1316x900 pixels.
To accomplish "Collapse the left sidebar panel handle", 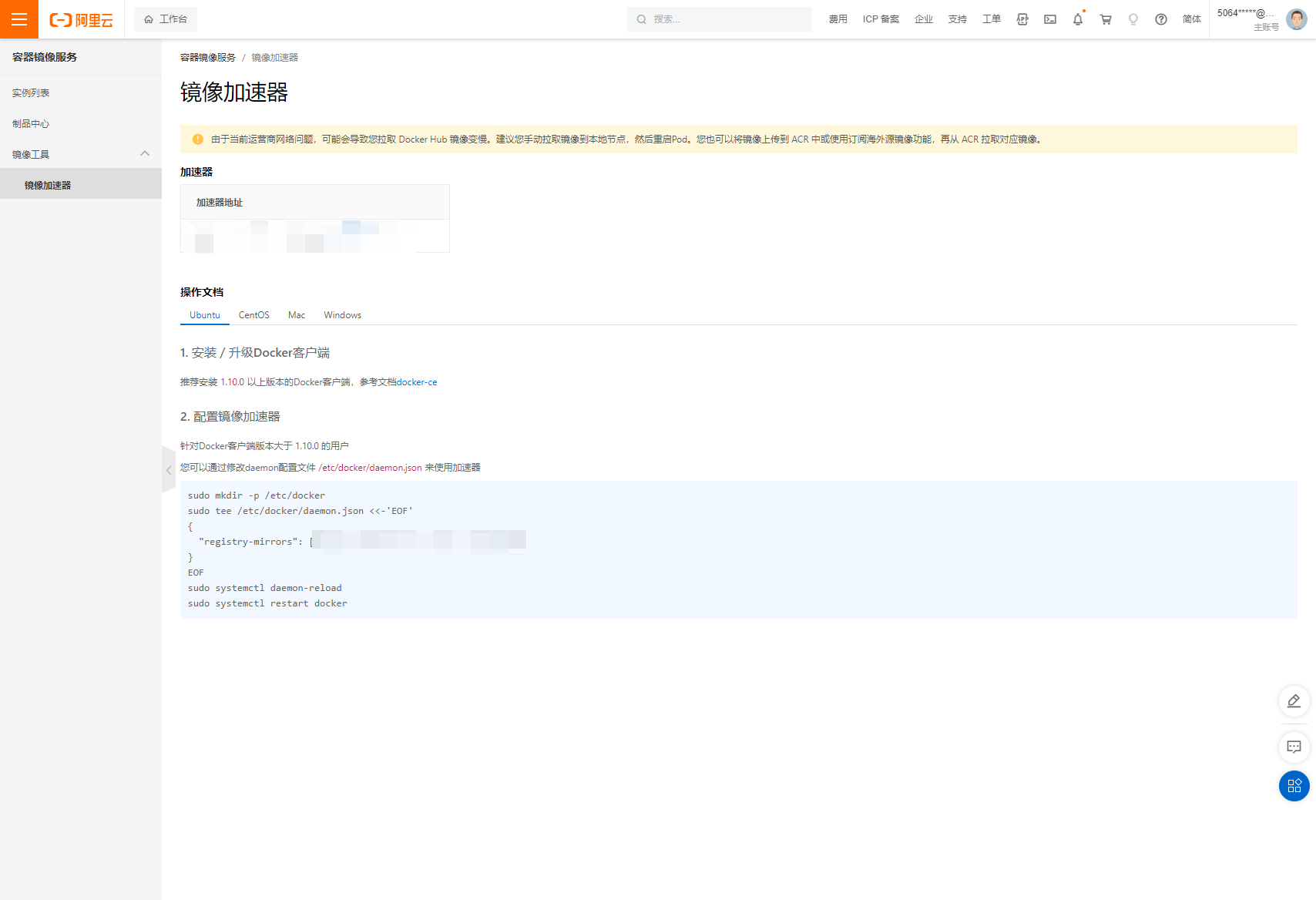I will coord(169,469).
